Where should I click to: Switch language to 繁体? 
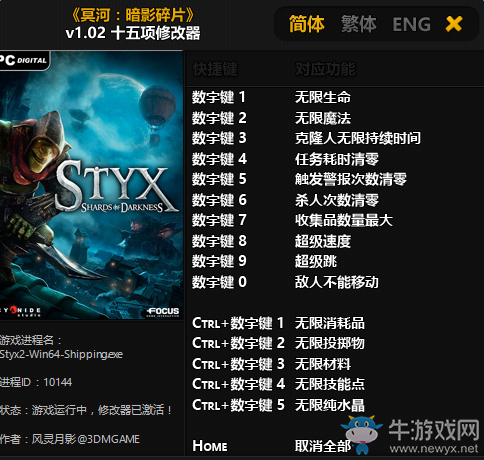tap(359, 24)
